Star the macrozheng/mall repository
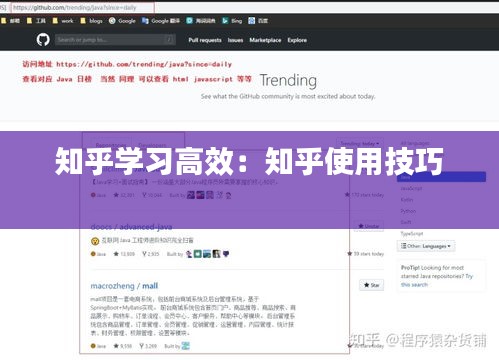Image resolution: width=499 pixels, height=360 pixels. pyautogui.click(x=371, y=285)
